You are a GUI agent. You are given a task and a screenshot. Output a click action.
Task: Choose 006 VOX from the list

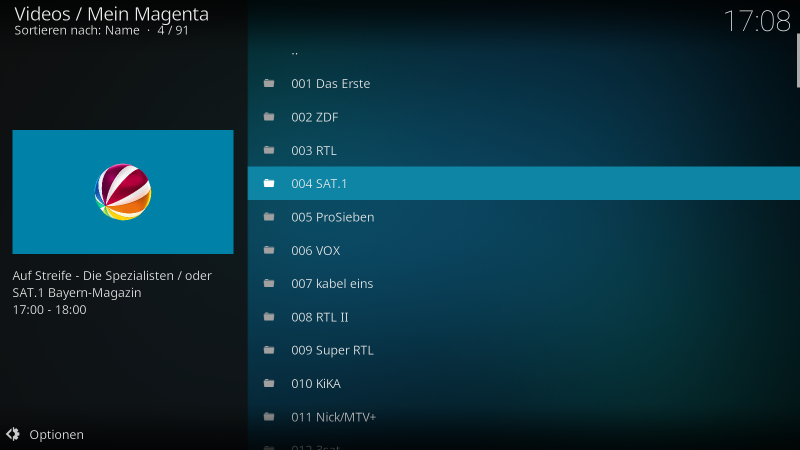tap(522, 250)
